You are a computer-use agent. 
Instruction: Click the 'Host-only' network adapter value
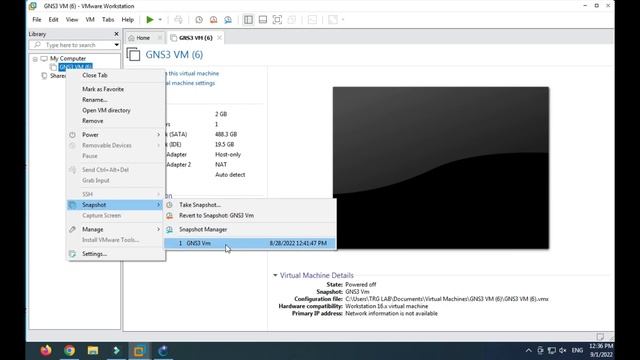228,155
